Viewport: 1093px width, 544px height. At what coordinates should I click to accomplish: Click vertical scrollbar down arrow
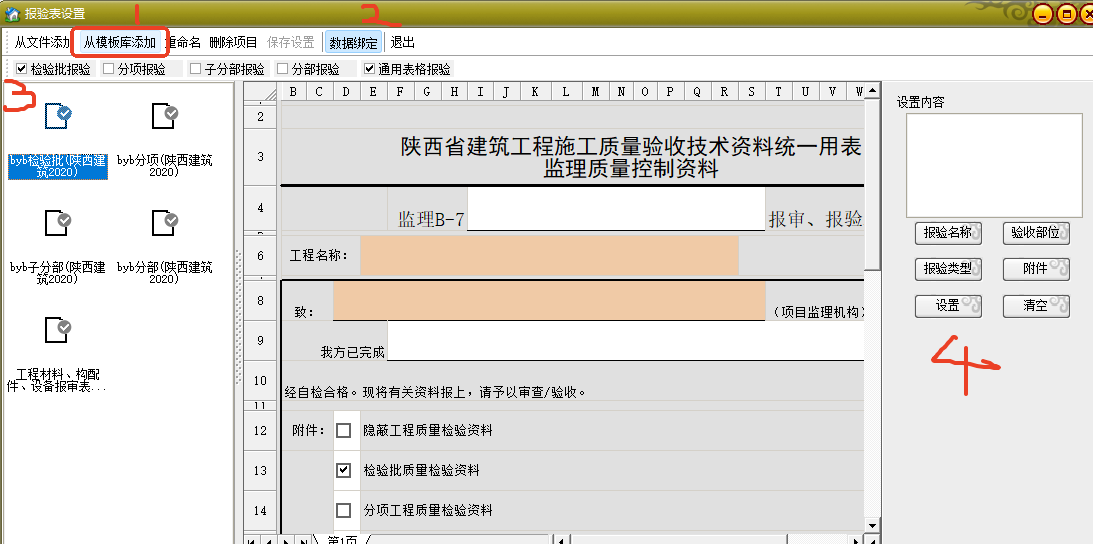click(871, 525)
